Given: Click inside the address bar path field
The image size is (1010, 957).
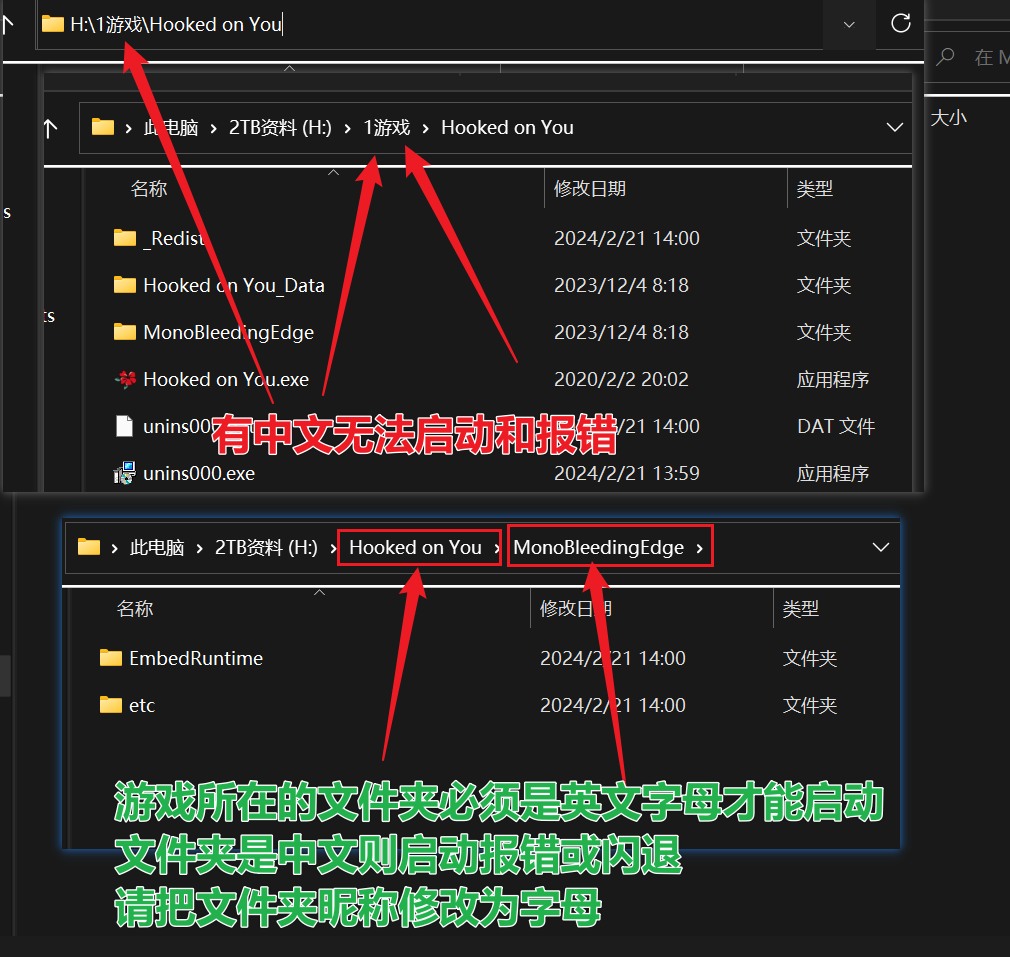Looking at the screenshot, I should point(400,25).
